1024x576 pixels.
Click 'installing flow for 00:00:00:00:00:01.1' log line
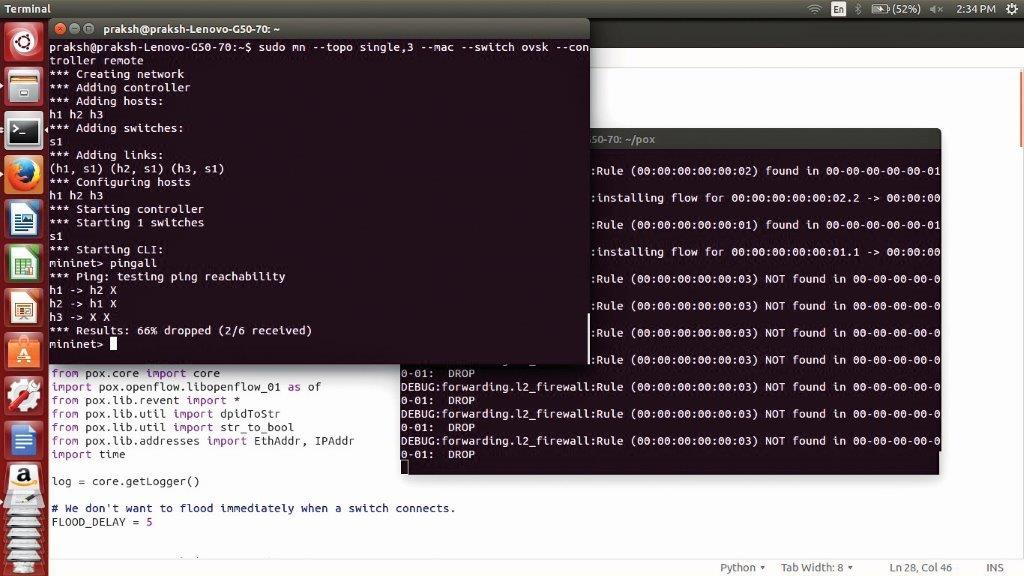point(765,252)
